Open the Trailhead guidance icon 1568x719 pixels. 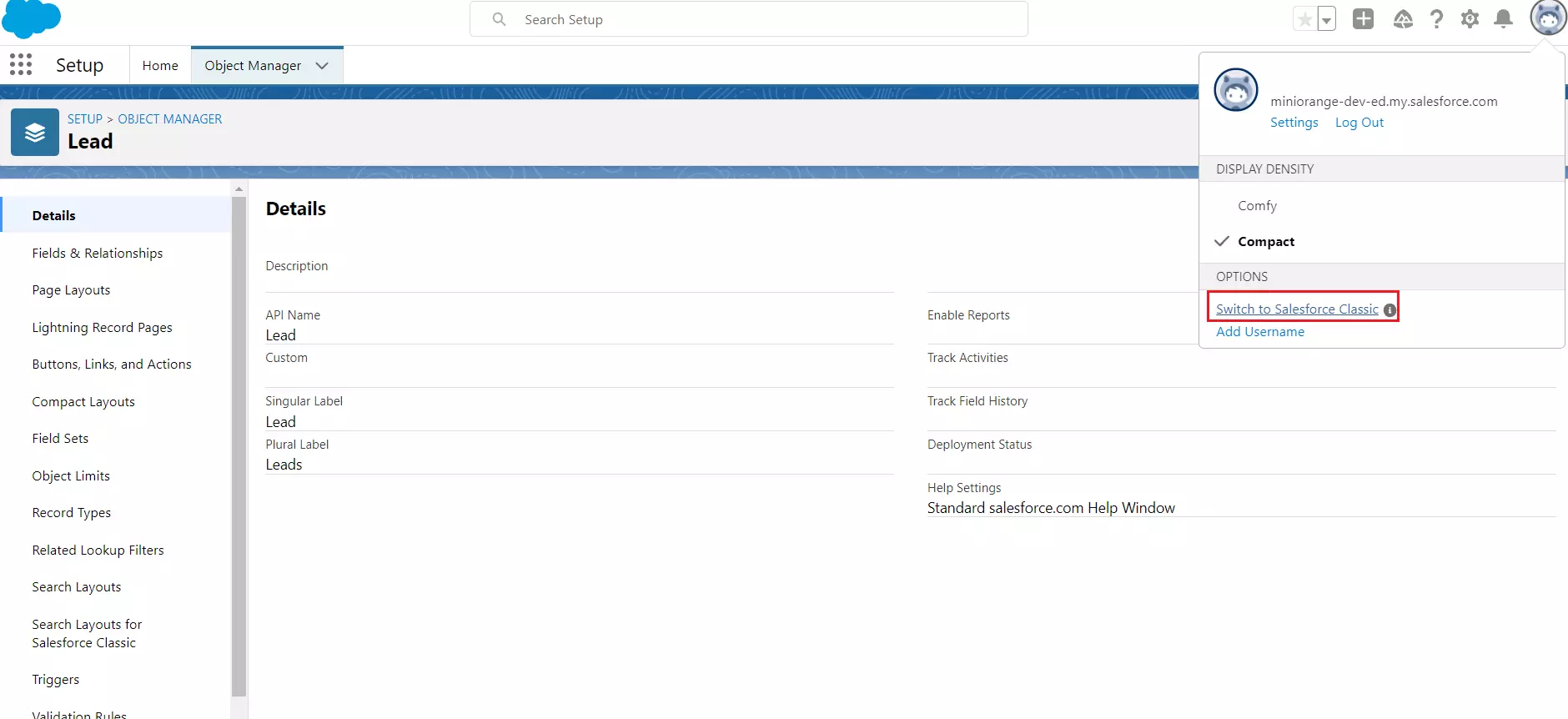(1403, 19)
